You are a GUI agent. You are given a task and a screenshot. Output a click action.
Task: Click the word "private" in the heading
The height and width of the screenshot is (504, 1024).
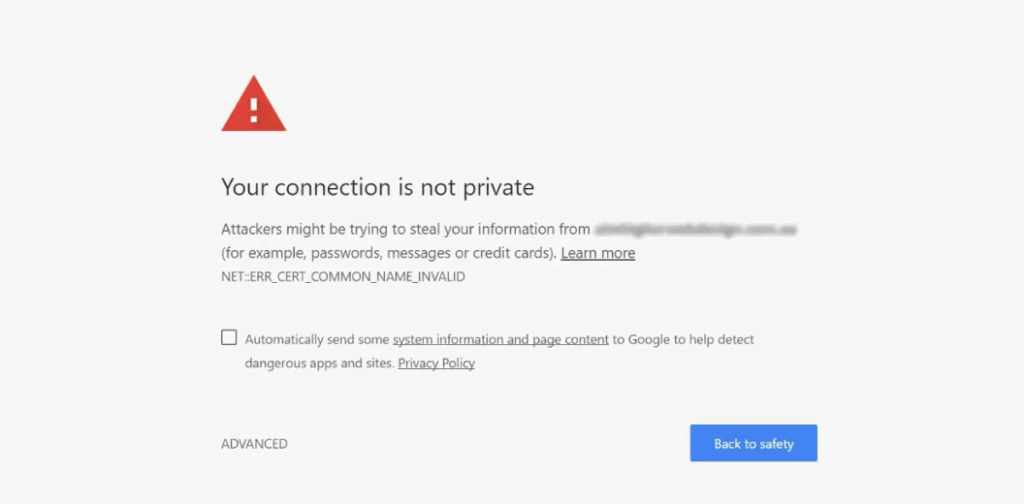coord(500,187)
